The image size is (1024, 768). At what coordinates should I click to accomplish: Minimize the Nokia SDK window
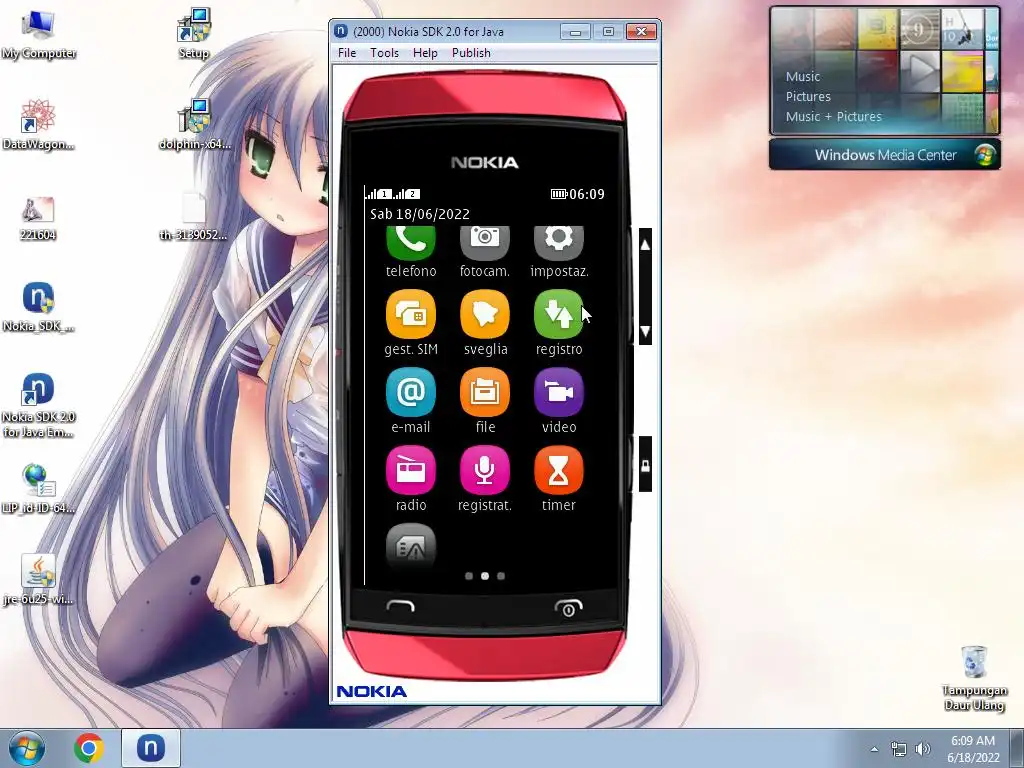[575, 31]
